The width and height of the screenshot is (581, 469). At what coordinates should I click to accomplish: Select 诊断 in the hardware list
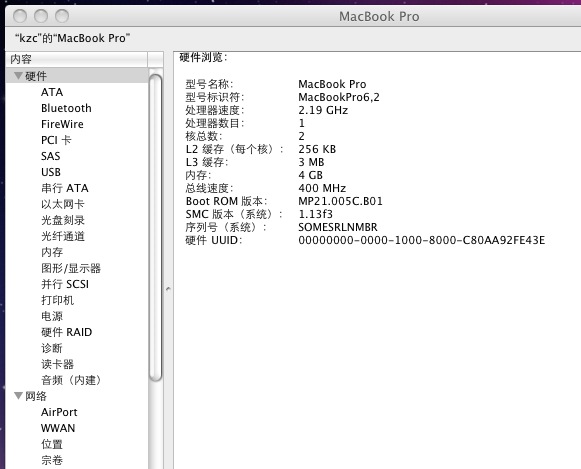[52, 348]
